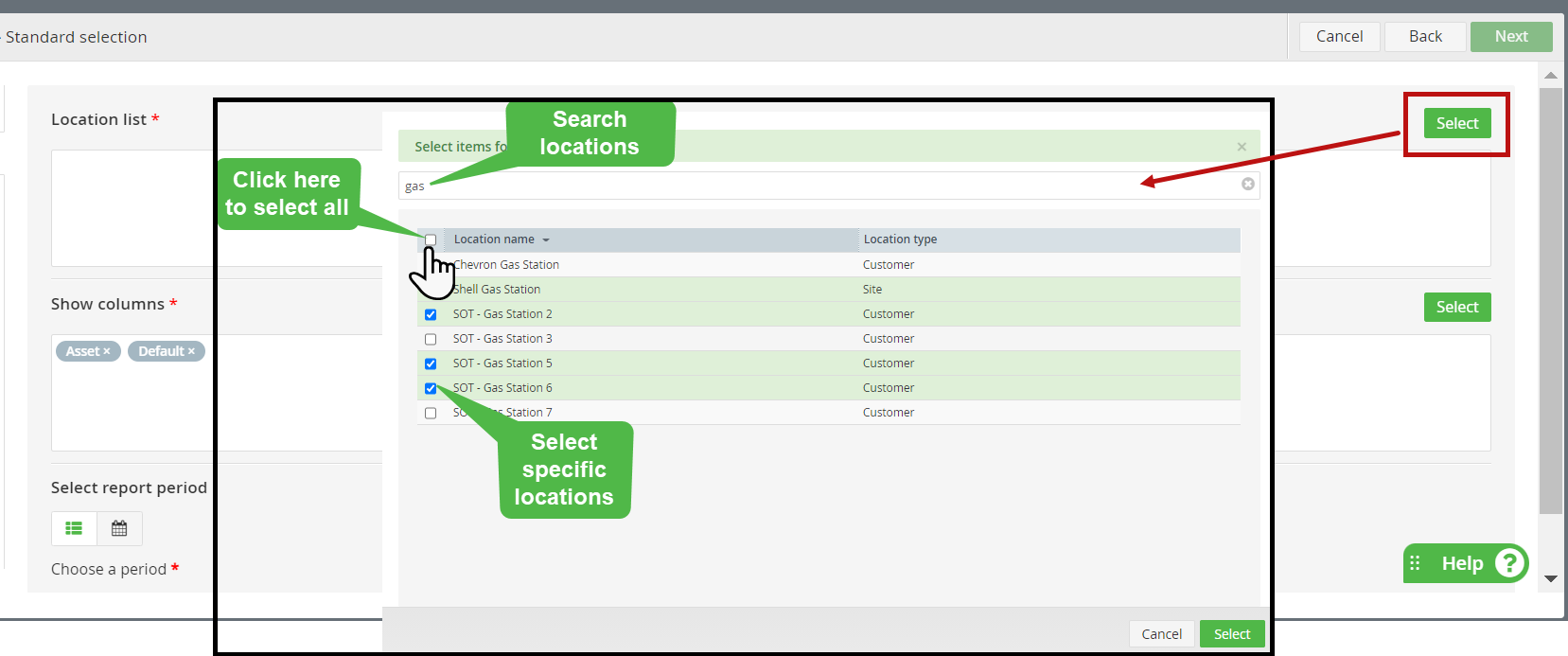Open Show columns Select button
1568x656 pixels.
pyautogui.click(x=1457, y=307)
